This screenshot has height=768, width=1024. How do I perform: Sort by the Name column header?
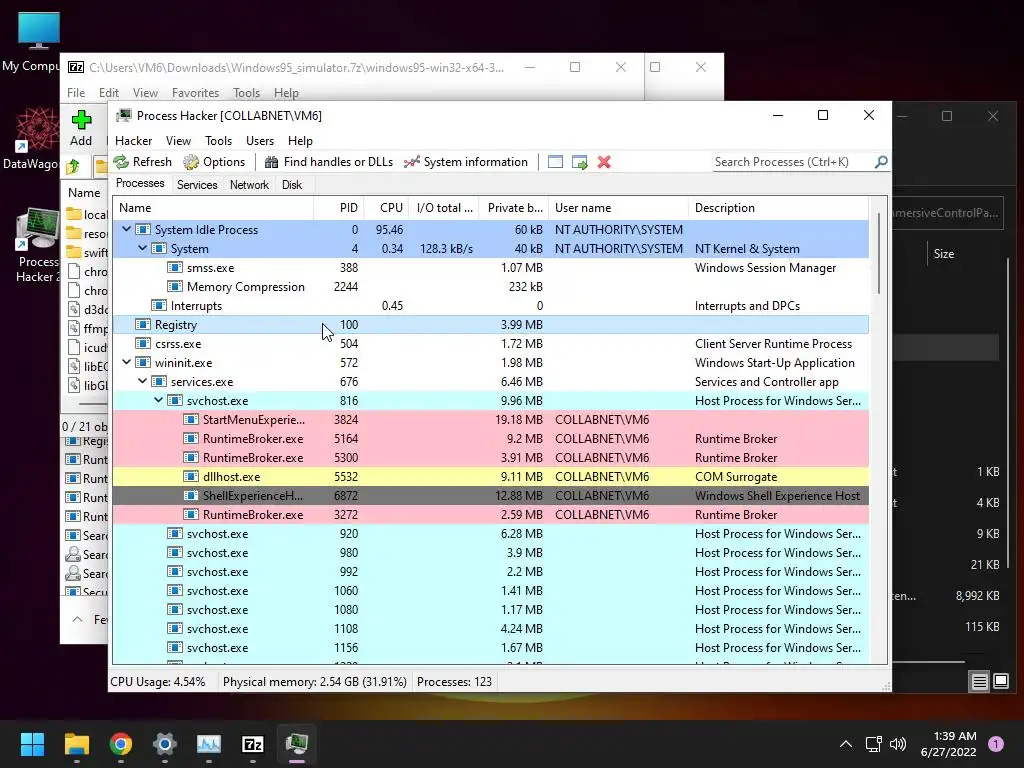pyautogui.click(x=213, y=208)
